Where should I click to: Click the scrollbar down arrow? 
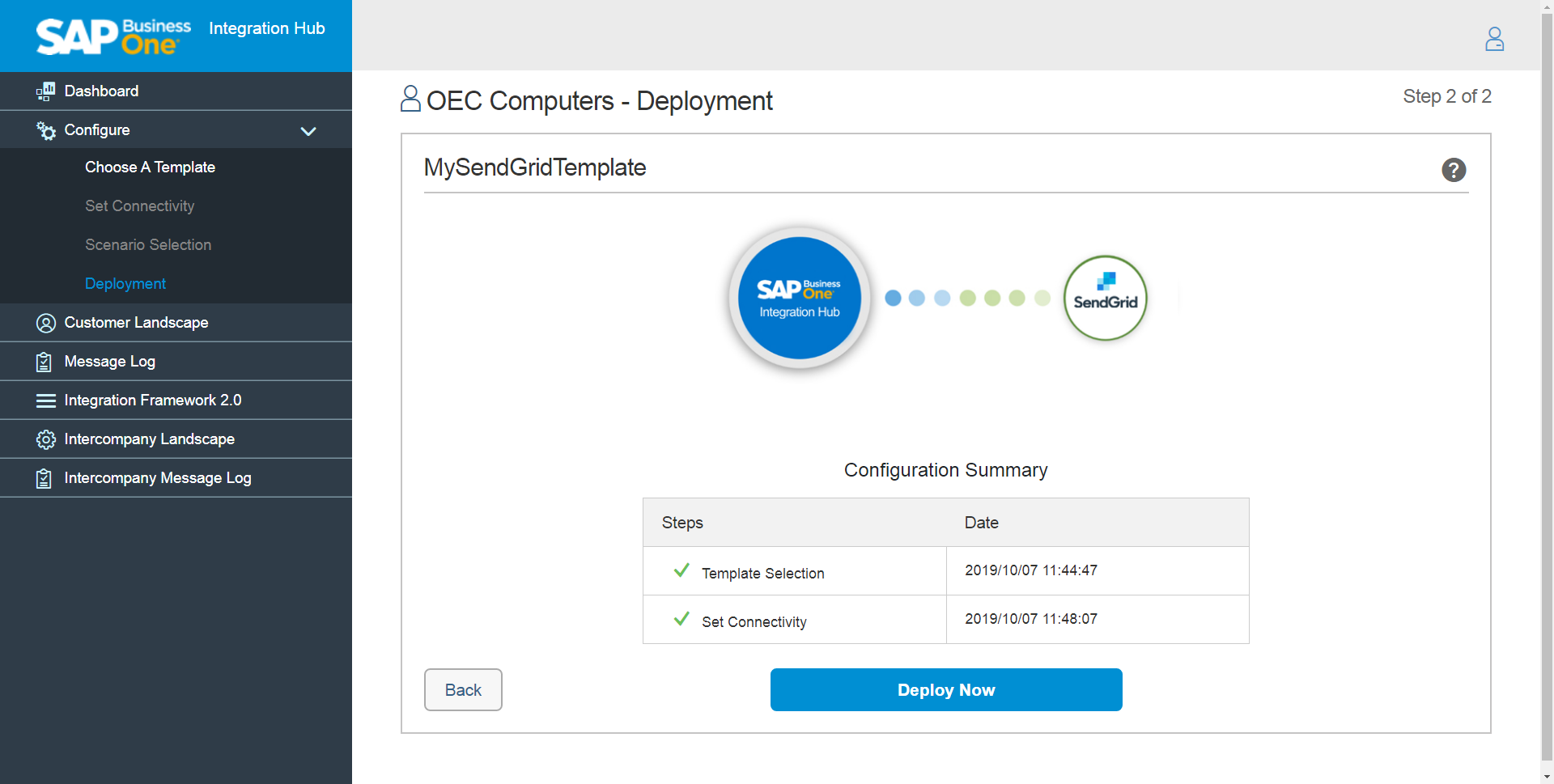coord(1547,777)
